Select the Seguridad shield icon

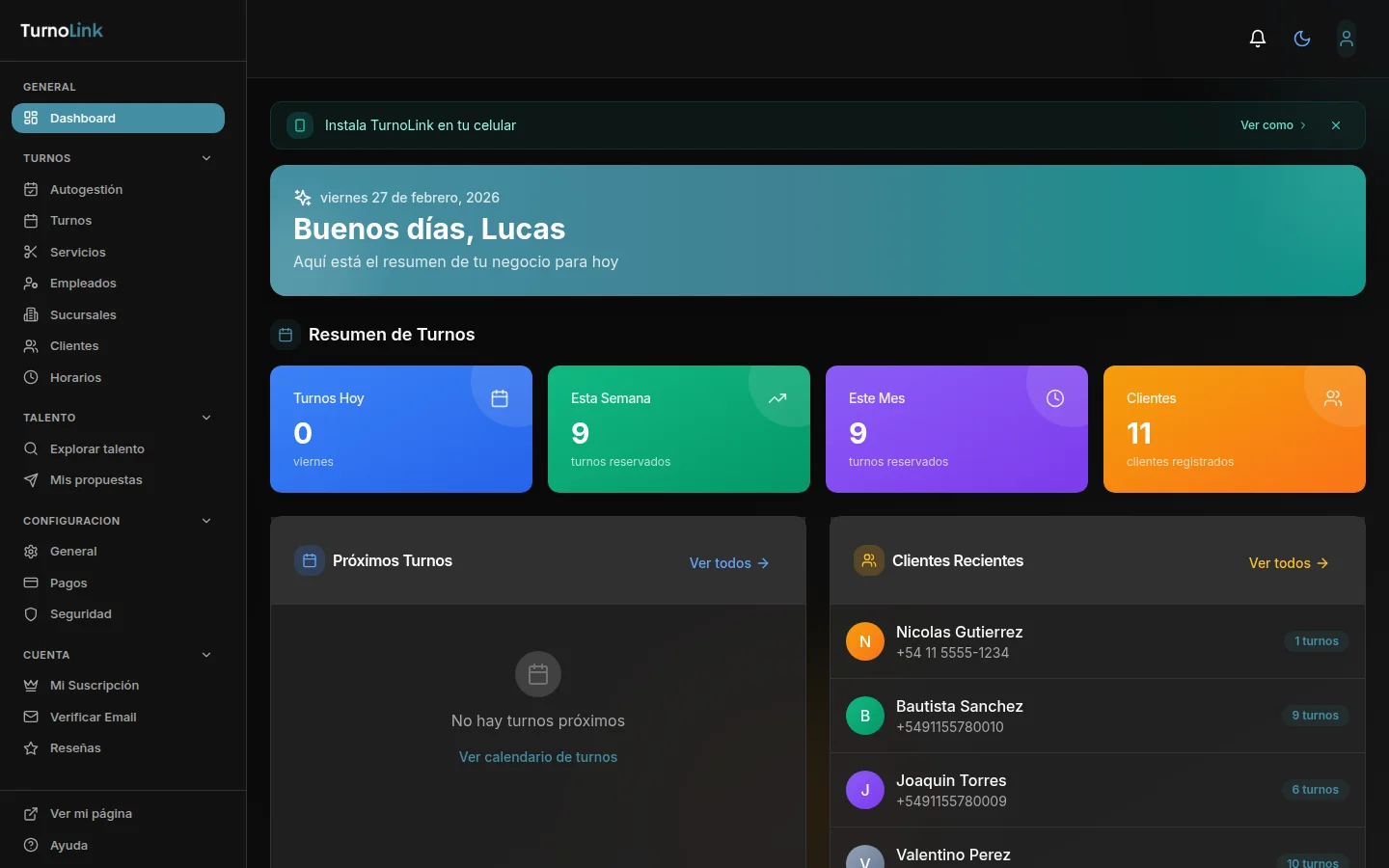click(31, 614)
